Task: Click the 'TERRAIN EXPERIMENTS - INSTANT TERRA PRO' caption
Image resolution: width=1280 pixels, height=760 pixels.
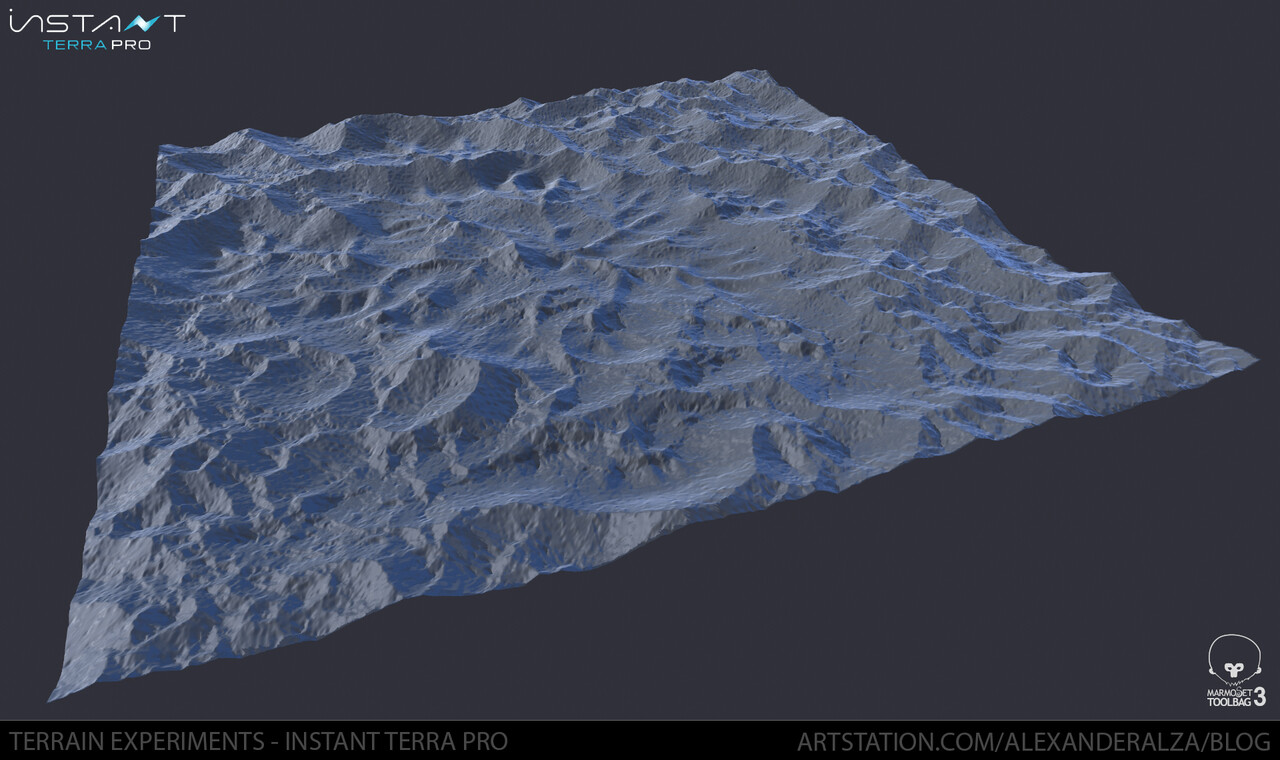Action: pos(258,742)
